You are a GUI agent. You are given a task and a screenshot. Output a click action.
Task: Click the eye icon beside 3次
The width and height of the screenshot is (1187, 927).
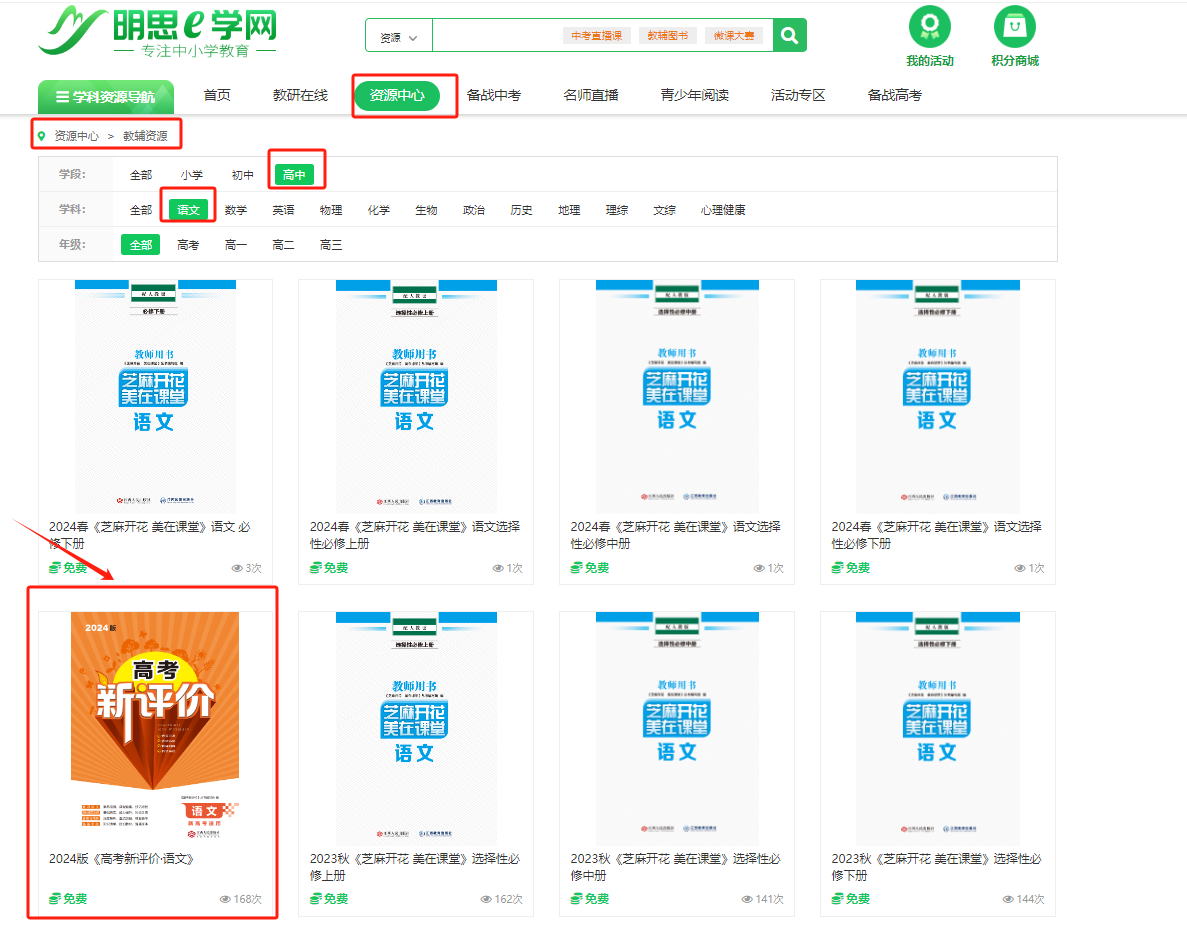[x=237, y=568]
